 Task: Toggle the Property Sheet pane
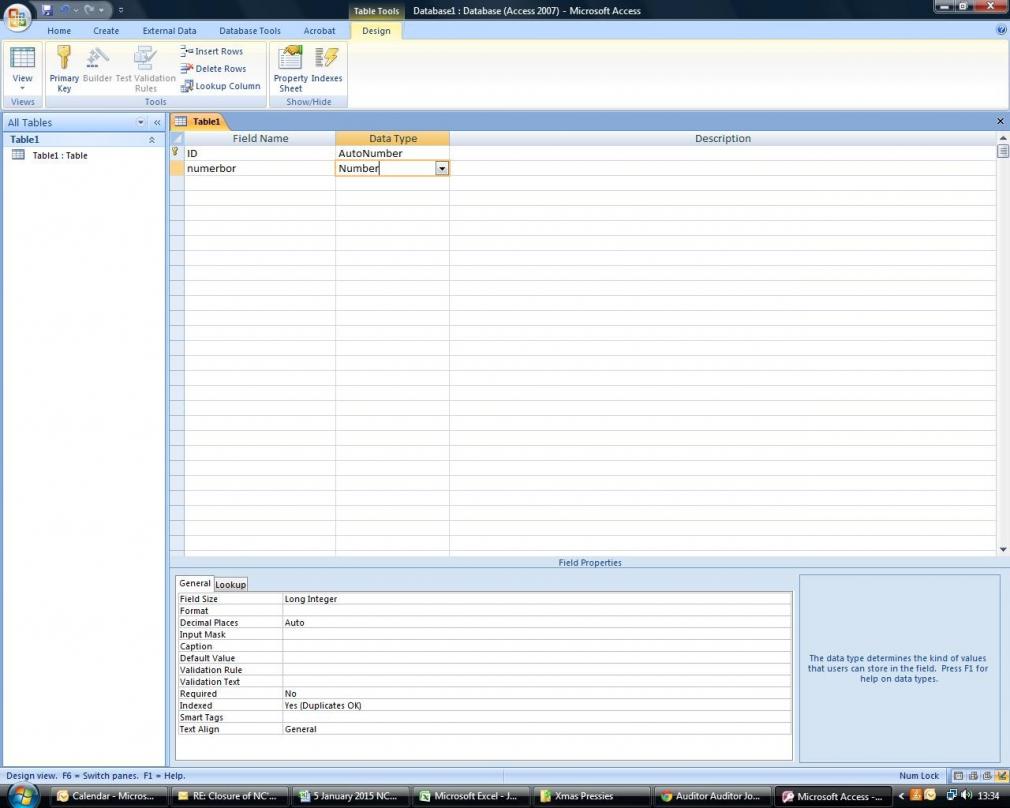pos(291,69)
